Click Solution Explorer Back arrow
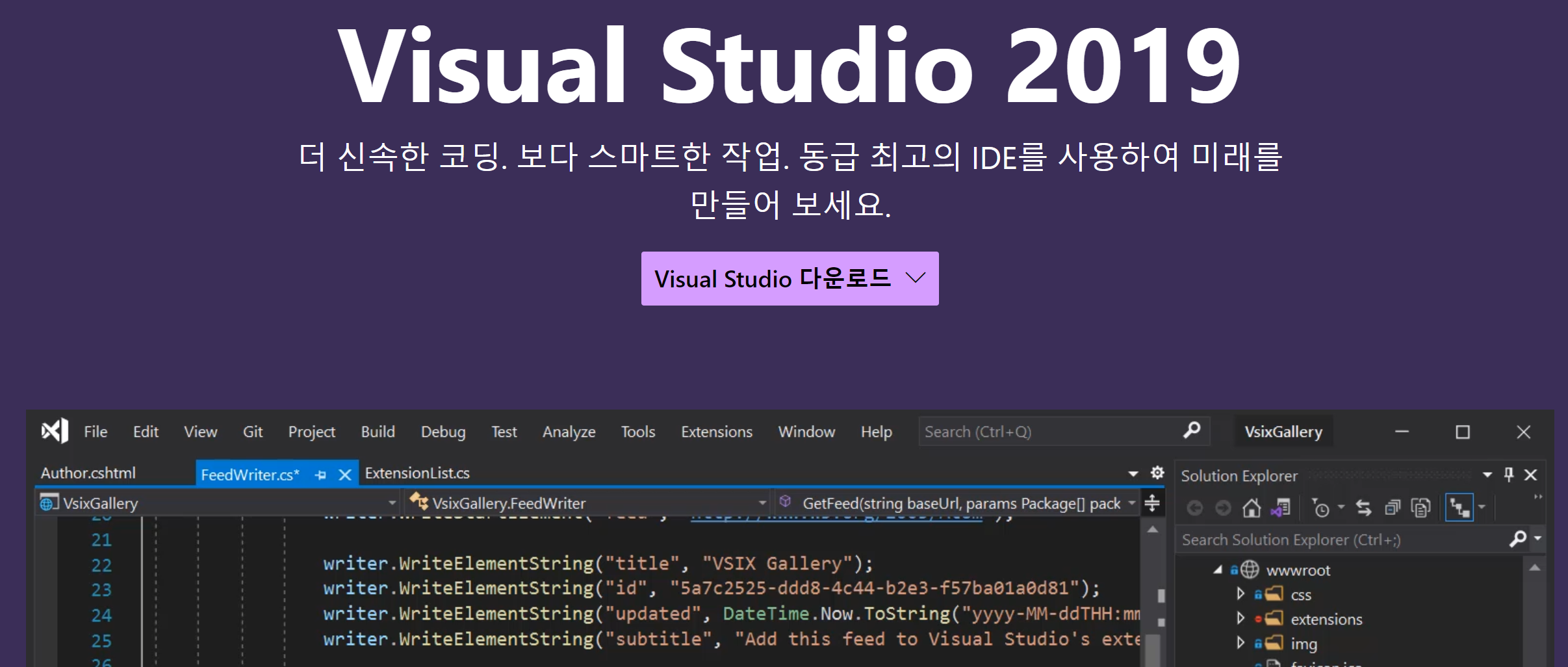This screenshot has height=667, width=1568. click(x=1195, y=508)
